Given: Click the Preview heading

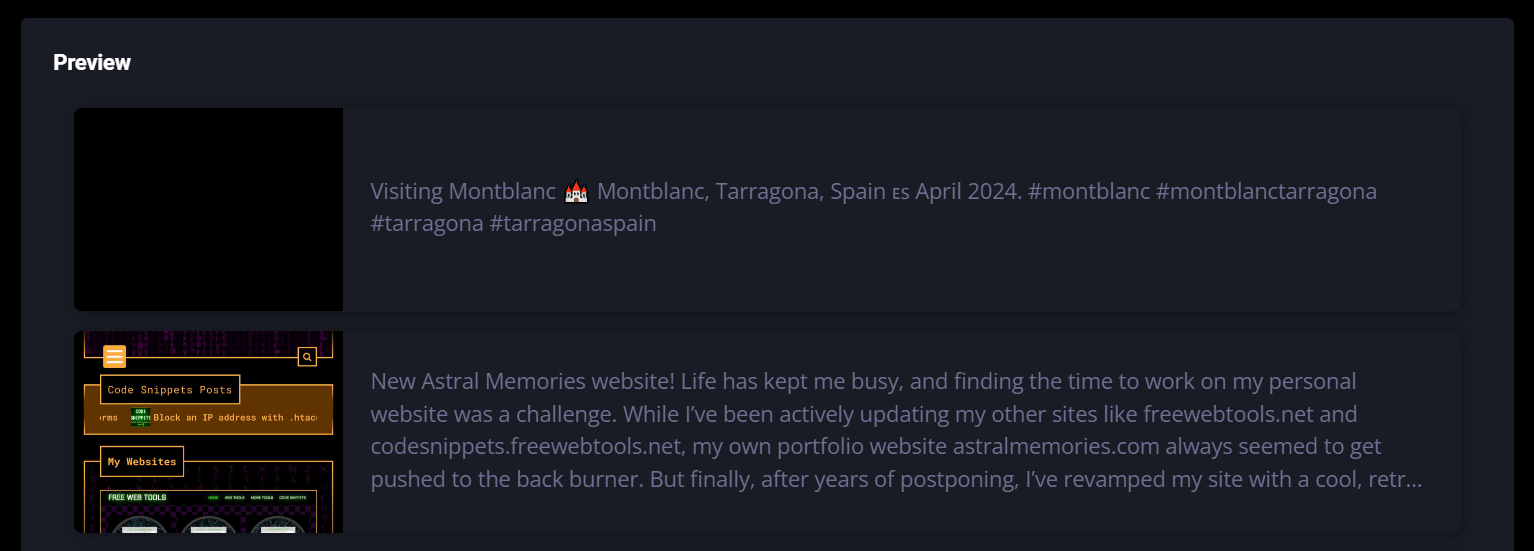Looking at the screenshot, I should 92,63.
